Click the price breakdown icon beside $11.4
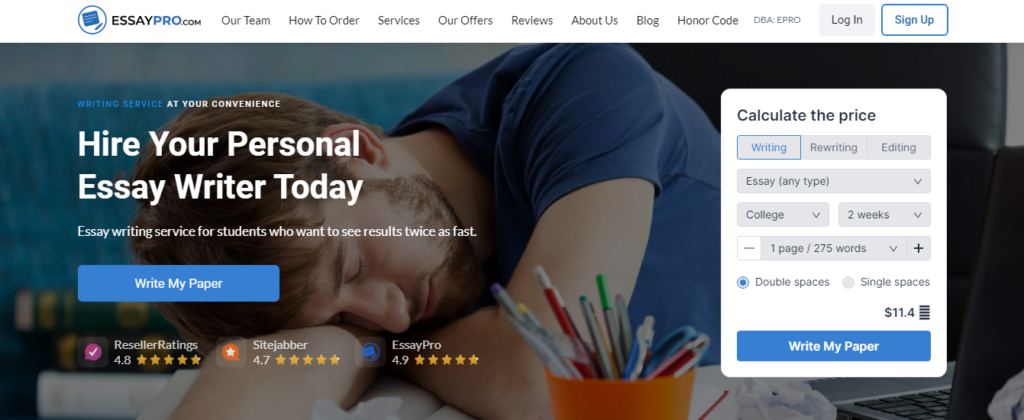1024x420 pixels. (x=924, y=313)
